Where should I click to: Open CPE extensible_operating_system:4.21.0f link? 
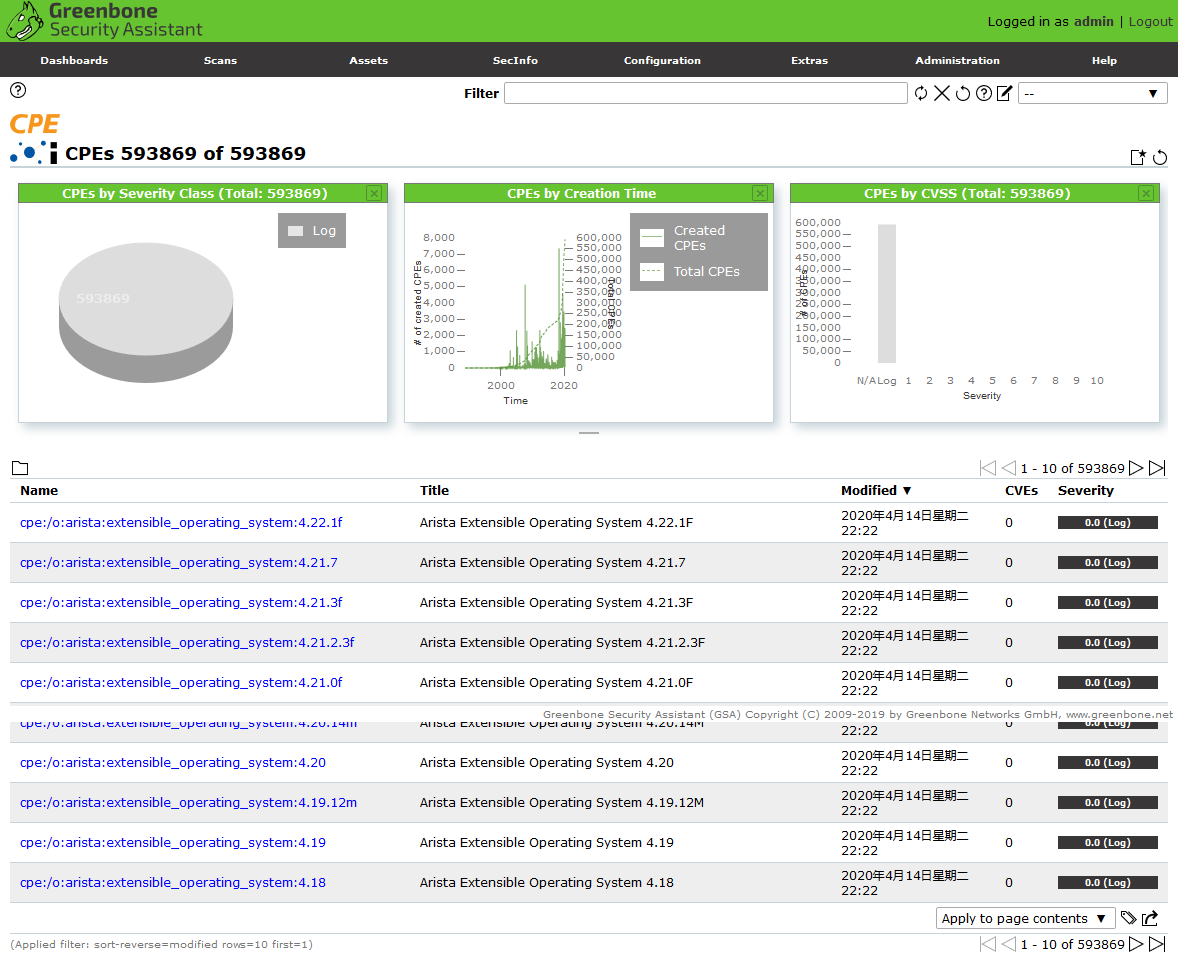(x=181, y=682)
